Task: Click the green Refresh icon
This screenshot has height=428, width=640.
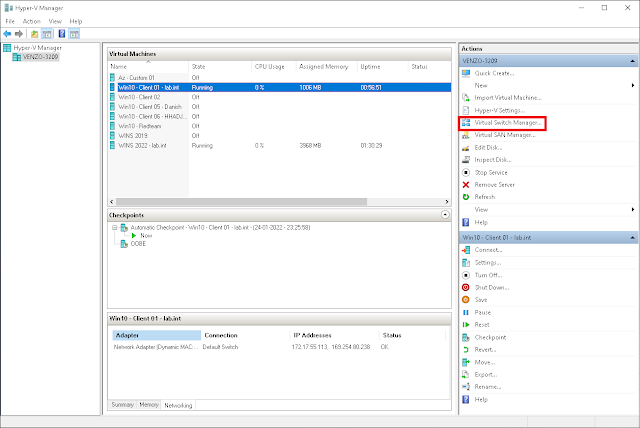Action: [x=466, y=197]
